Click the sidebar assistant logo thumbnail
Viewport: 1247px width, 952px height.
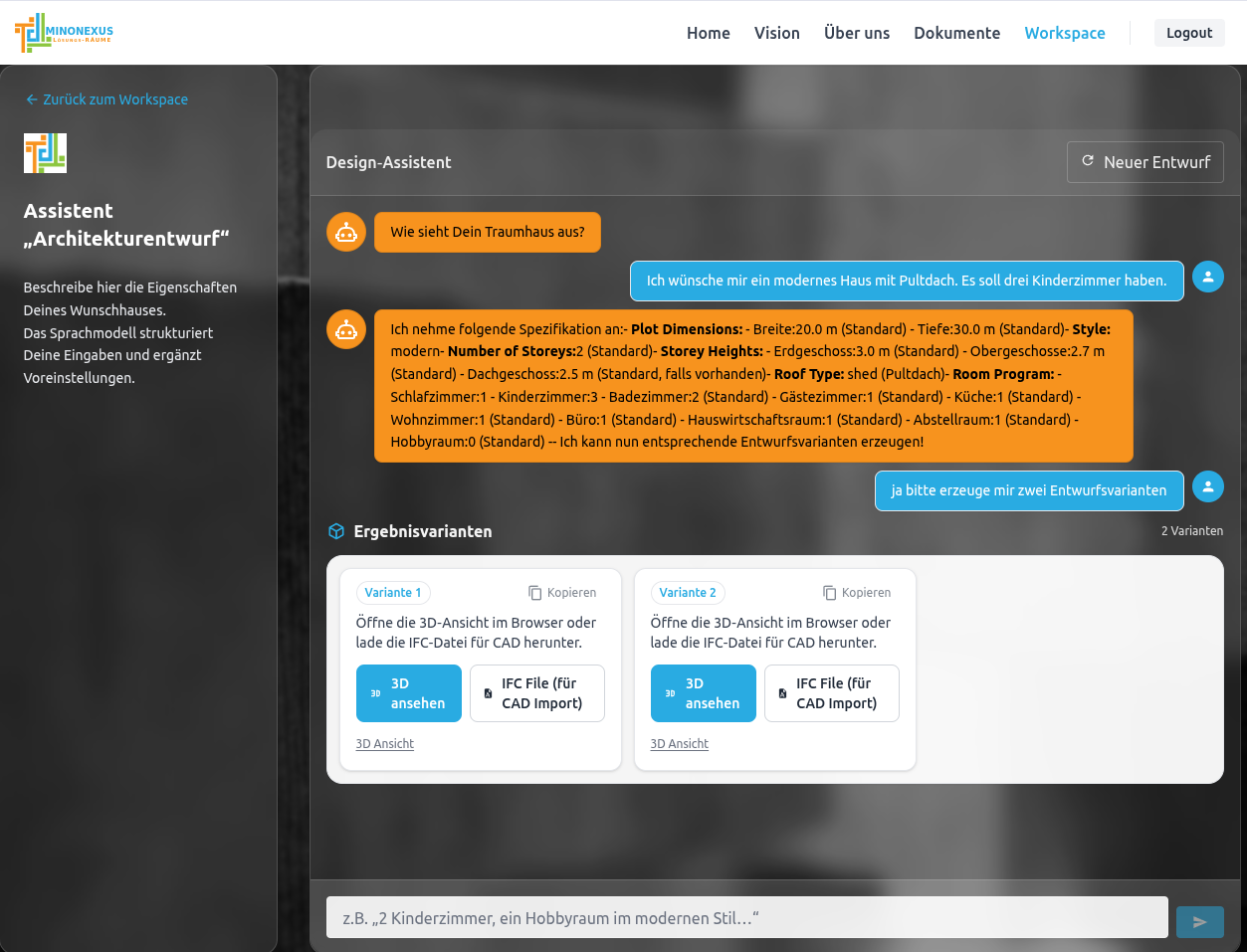pos(45,153)
